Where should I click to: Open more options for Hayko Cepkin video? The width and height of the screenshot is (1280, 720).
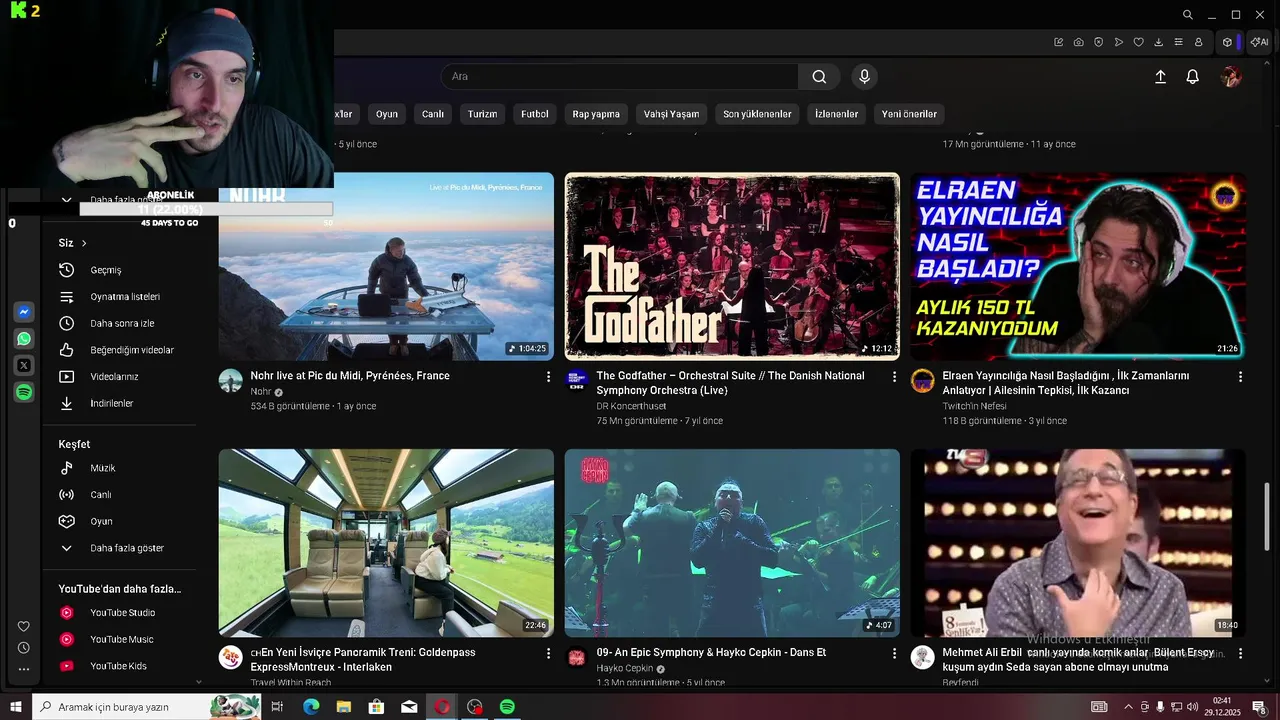pos(894,653)
